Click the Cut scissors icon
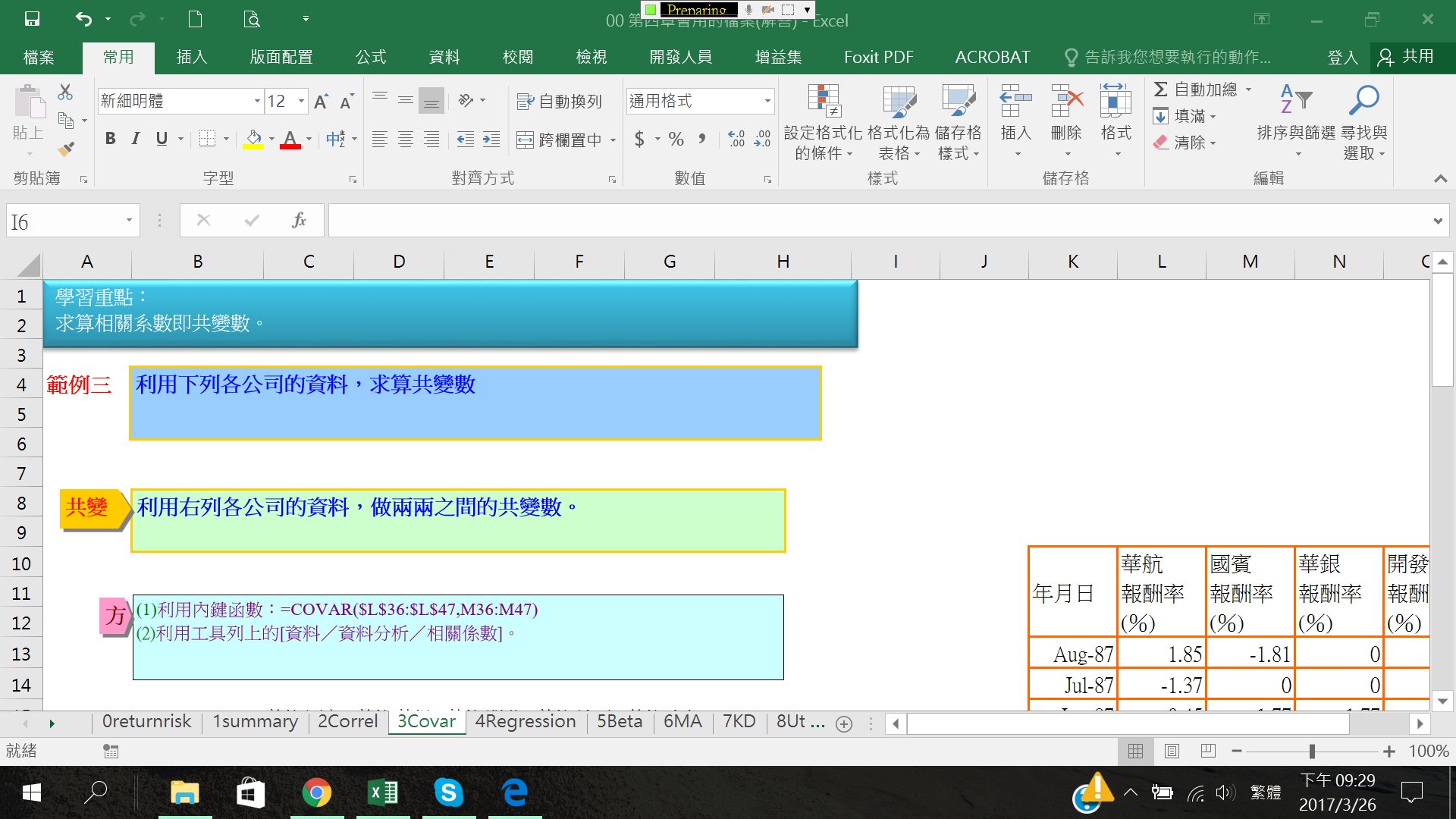This screenshot has width=1456, height=819. [x=66, y=93]
